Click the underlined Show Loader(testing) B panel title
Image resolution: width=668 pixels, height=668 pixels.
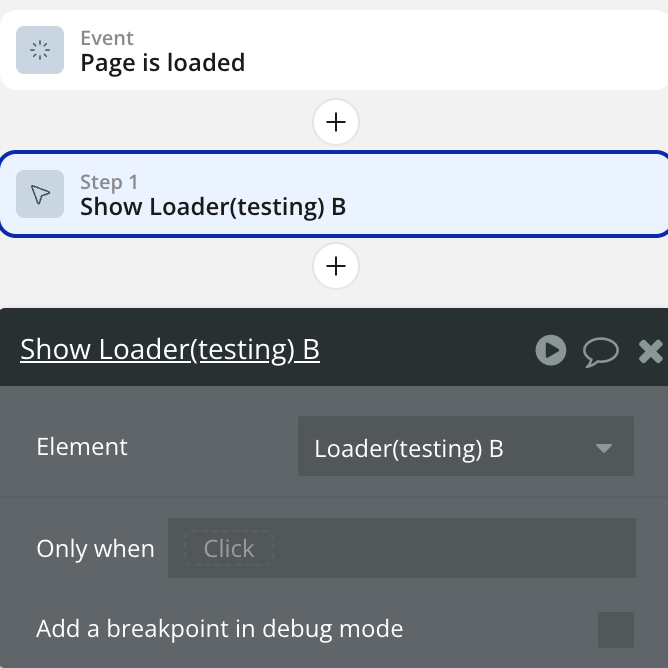coord(170,350)
